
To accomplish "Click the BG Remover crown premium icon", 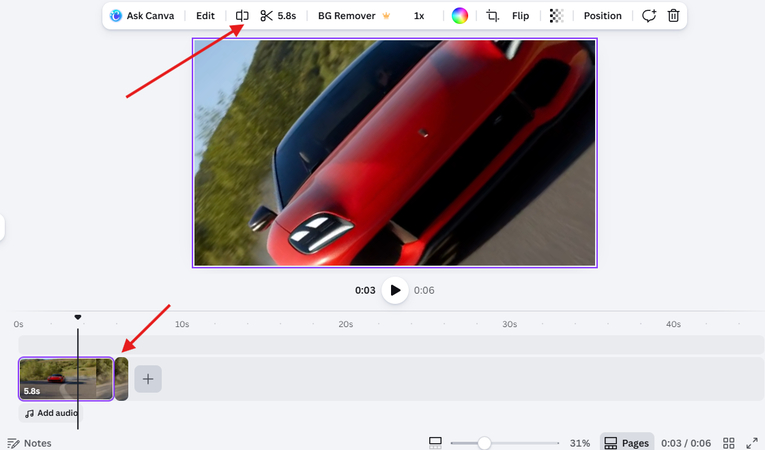I will click(386, 16).
